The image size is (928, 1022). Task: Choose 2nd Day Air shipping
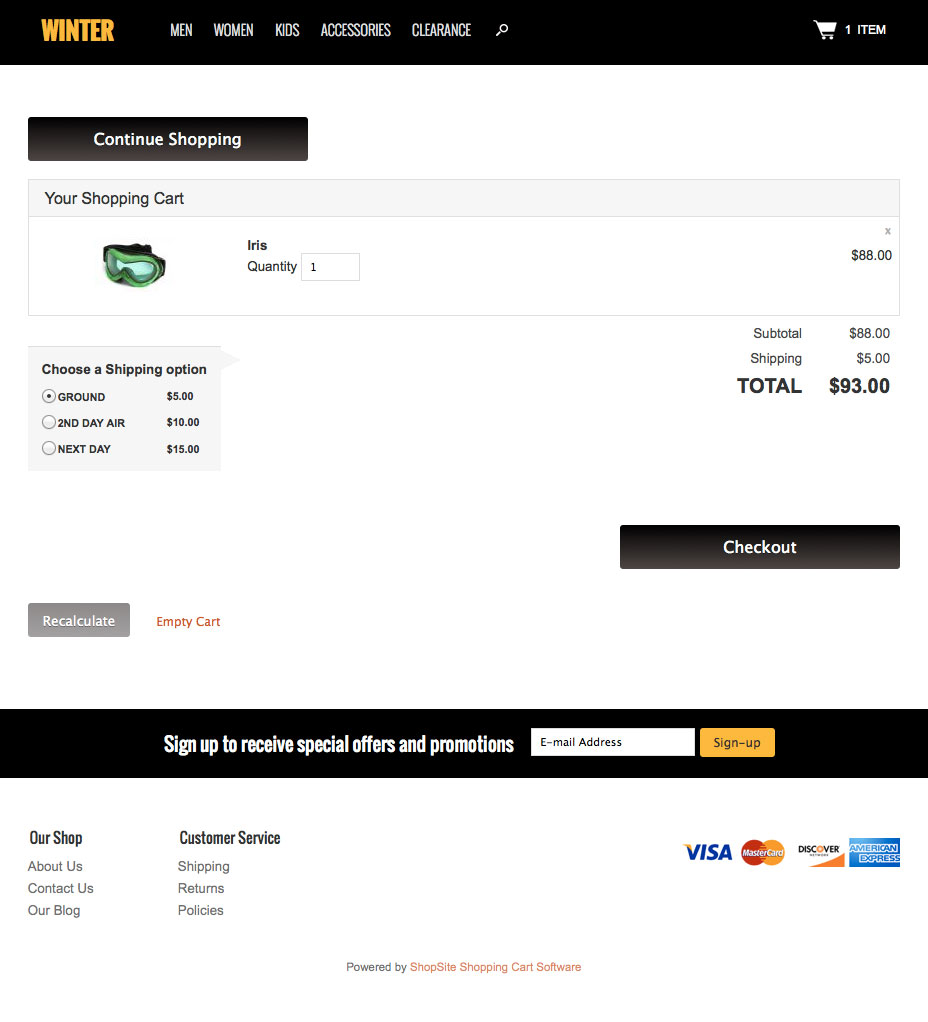pos(49,422)
